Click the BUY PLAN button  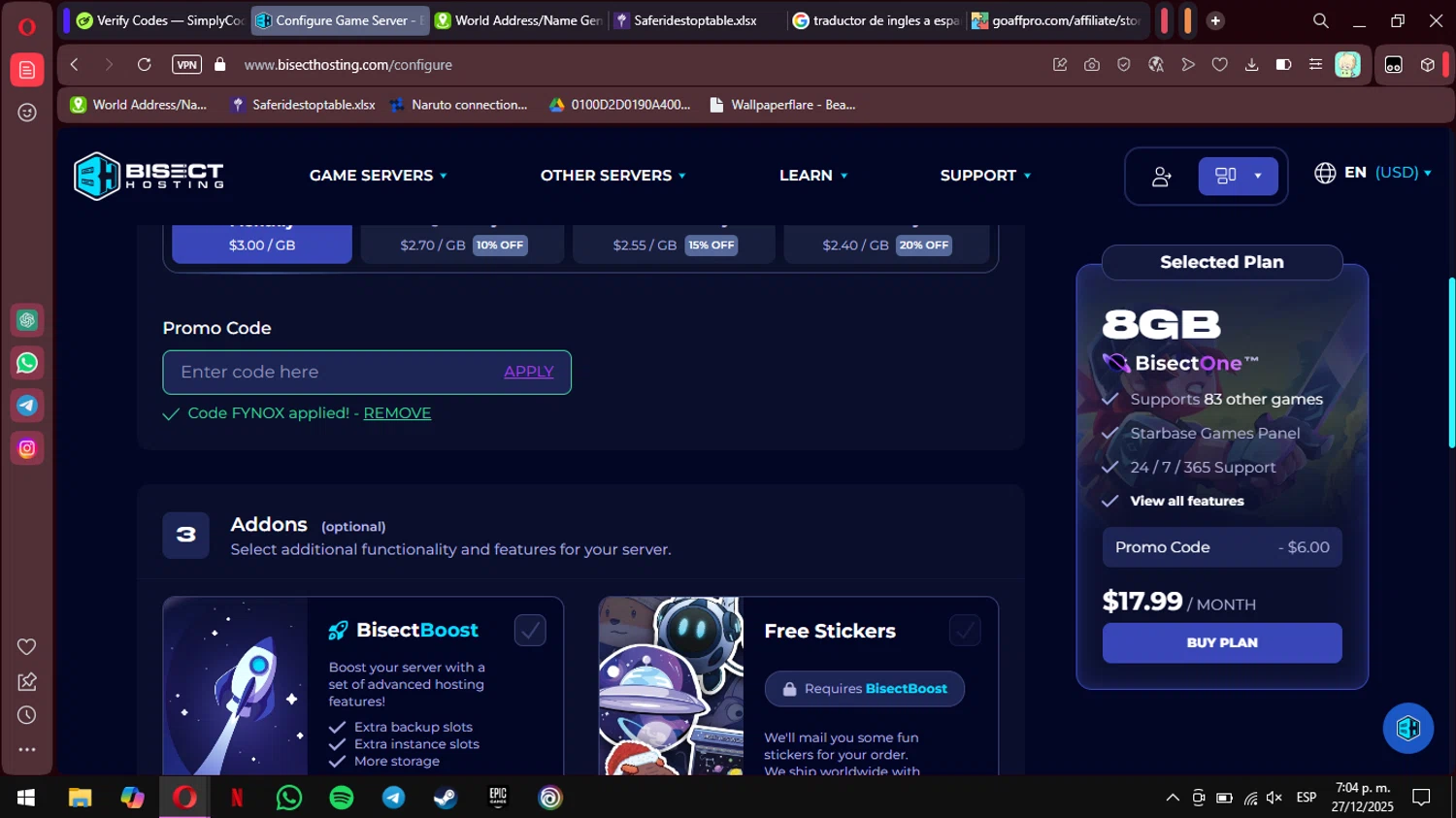(x=1222, y=642)
